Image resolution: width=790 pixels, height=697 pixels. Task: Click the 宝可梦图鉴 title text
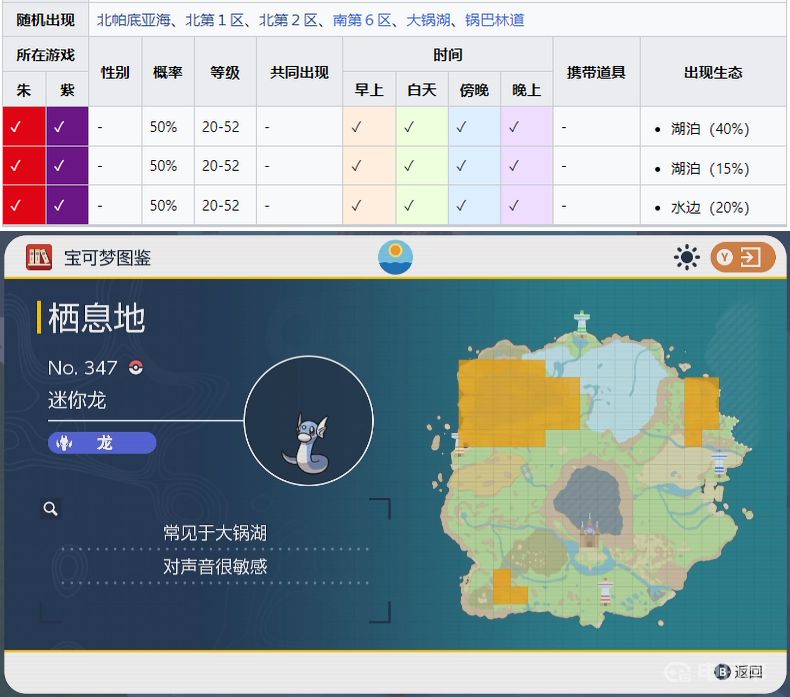pos(107,258)
